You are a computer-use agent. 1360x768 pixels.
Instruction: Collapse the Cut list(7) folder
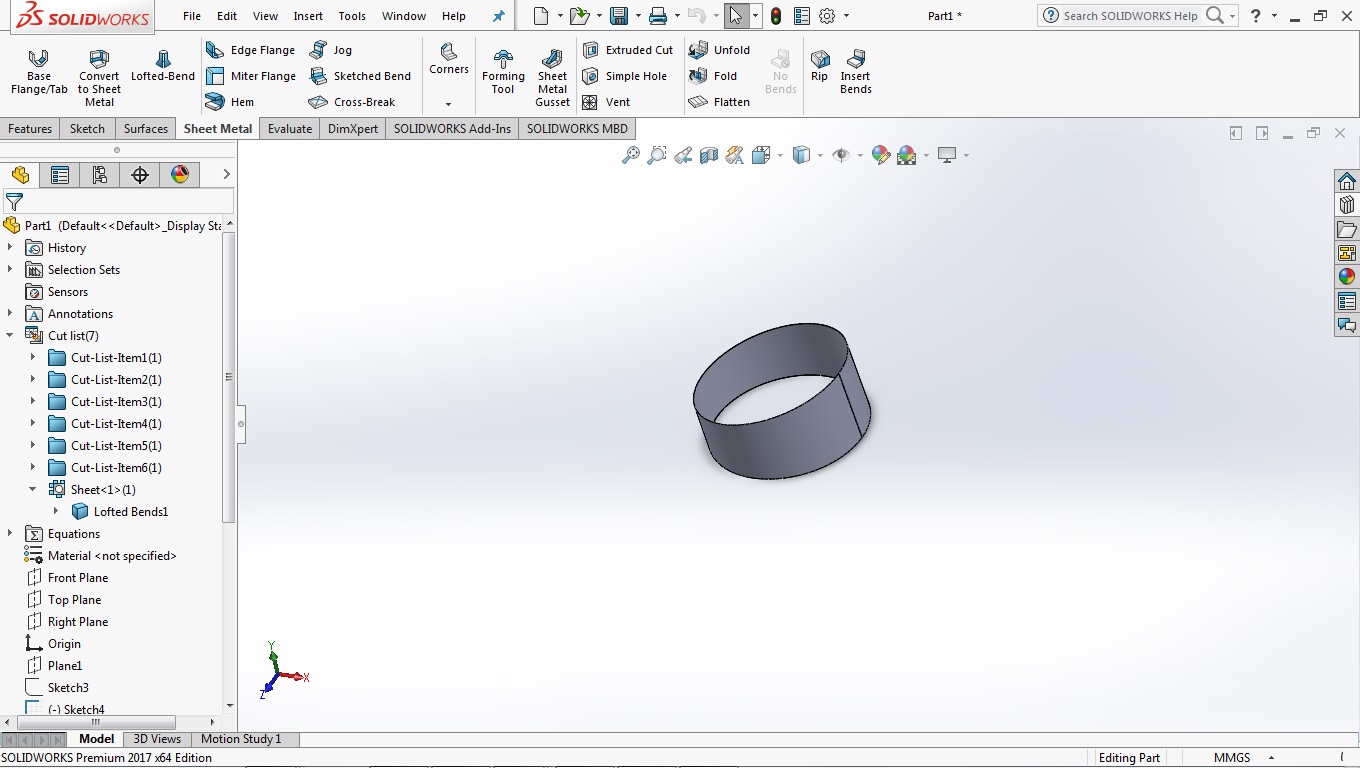pyautogui.click(x=10, y=336)
